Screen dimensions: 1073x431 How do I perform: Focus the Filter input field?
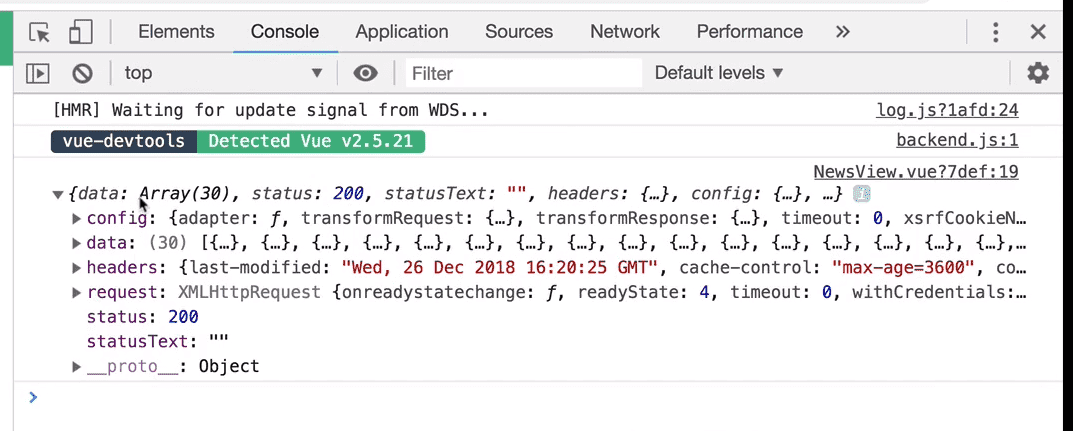pyautogui.click(x=523, y=73)
